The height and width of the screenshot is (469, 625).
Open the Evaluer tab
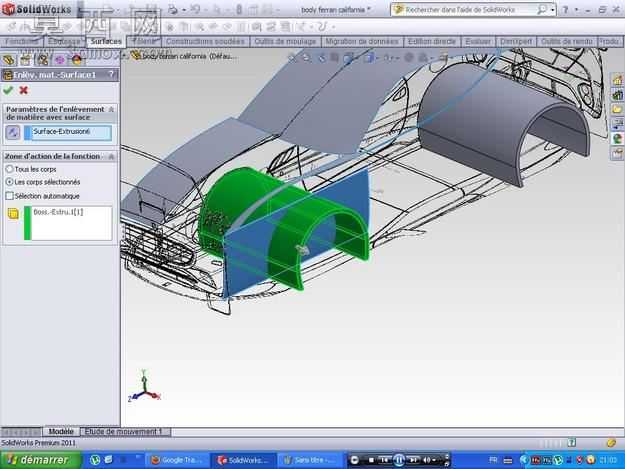click(478, 41)
